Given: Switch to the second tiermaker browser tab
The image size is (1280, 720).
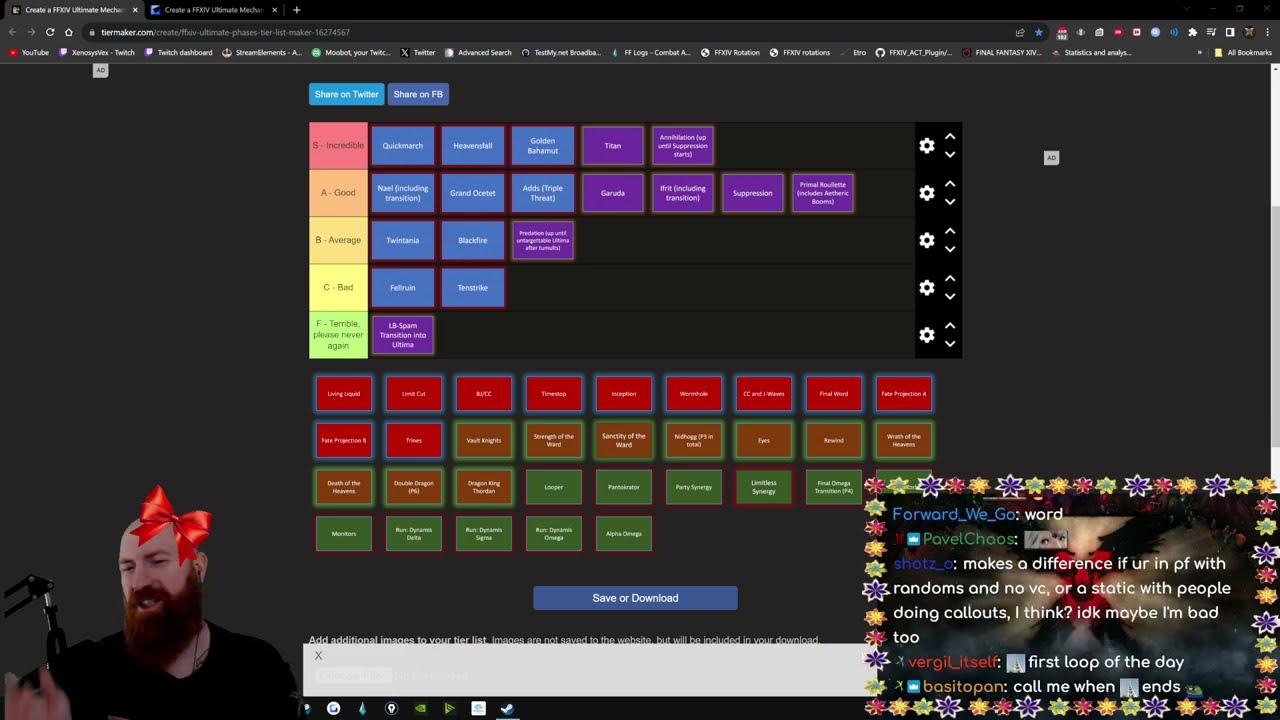Looking at the screenshot, I should click(213, 10).
